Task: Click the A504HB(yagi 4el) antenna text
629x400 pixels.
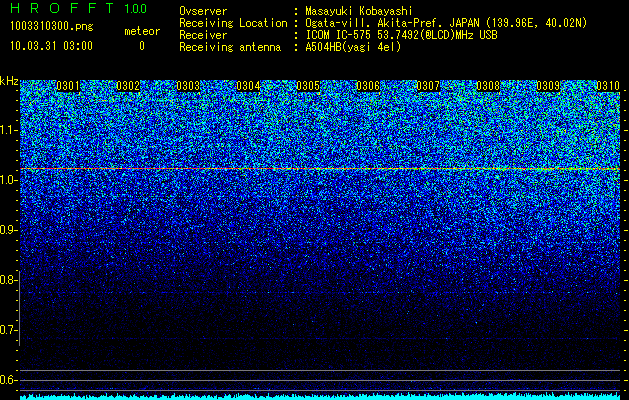Action: [353, 47]
